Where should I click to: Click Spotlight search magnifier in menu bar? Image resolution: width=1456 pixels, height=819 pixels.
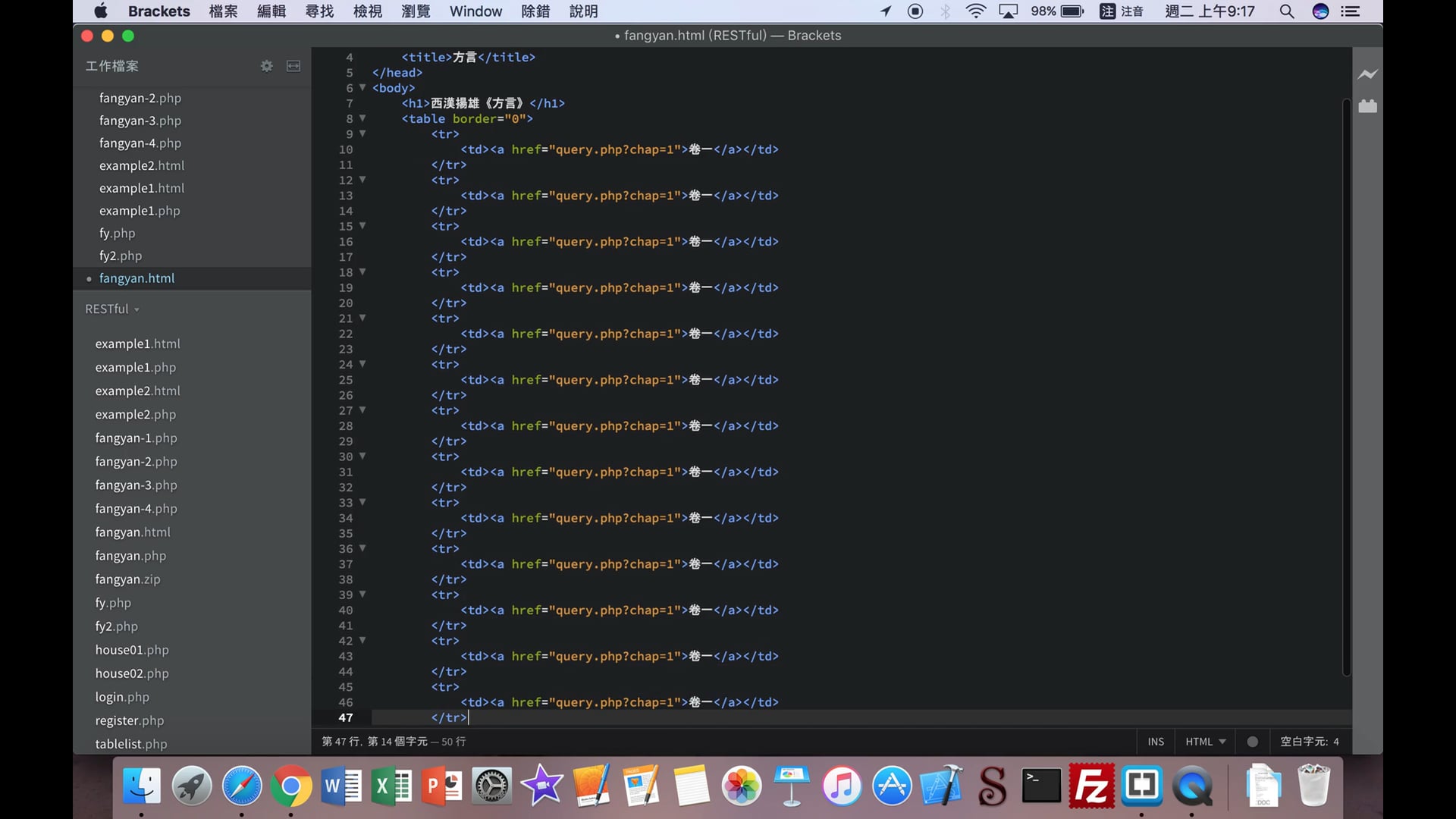[1286, 11]
